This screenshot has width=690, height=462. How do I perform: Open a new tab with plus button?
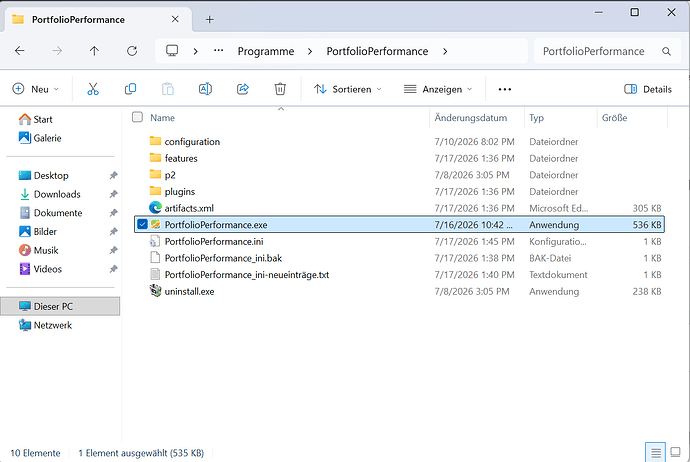pyautogui.click(x=209, y=19)
